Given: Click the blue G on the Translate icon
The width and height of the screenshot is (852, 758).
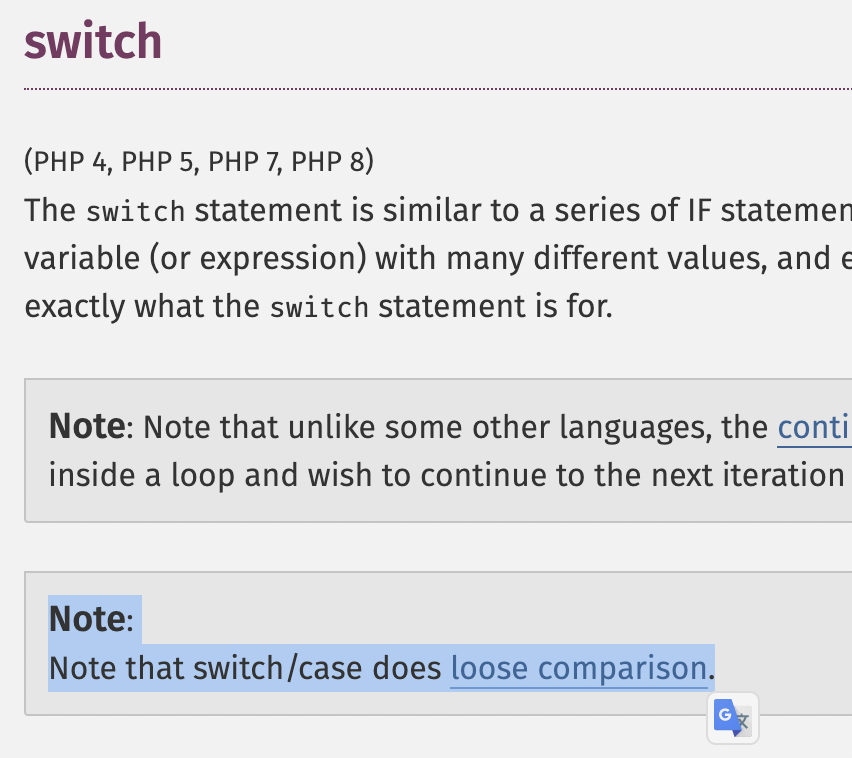Looking at the screenshot, I should coord(723,712).
